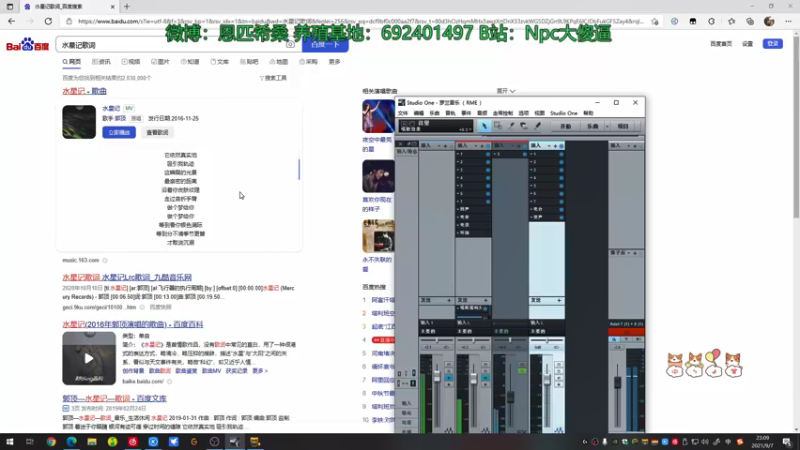The height and width of the screenshot is (450, 800).
Task: Open the 视图 menu in Studio One
Action: 539,113
